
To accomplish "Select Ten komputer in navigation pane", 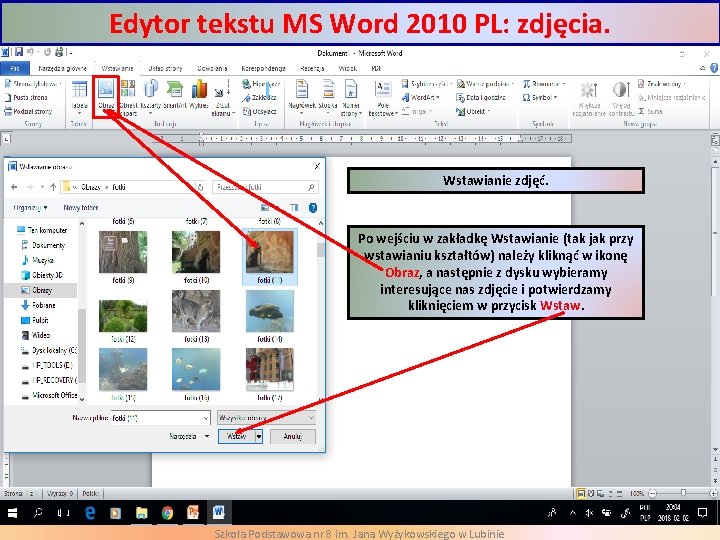I will coord(42,230).
